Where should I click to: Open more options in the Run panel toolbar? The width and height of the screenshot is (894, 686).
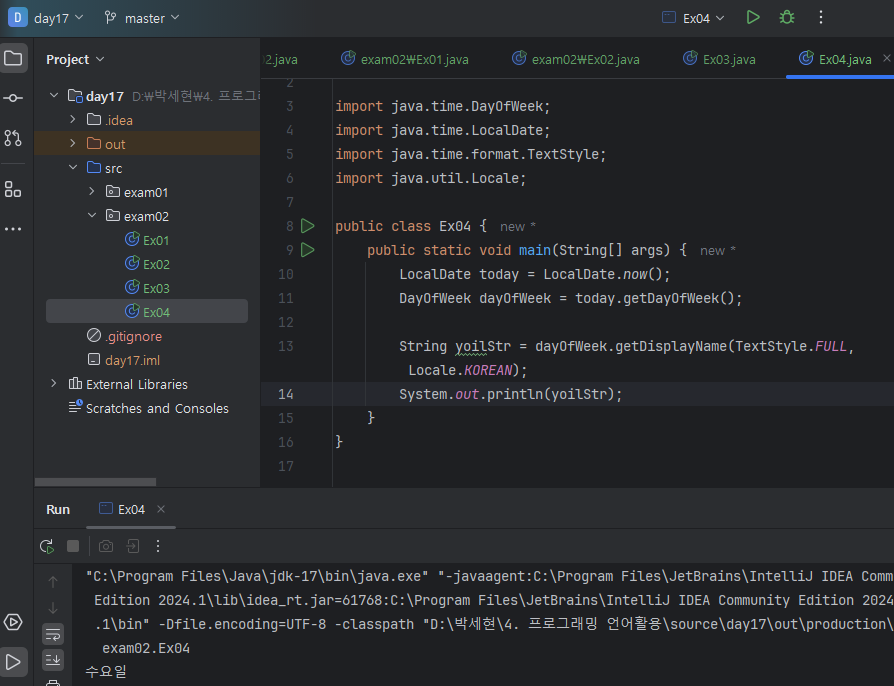tap(158, 546)
